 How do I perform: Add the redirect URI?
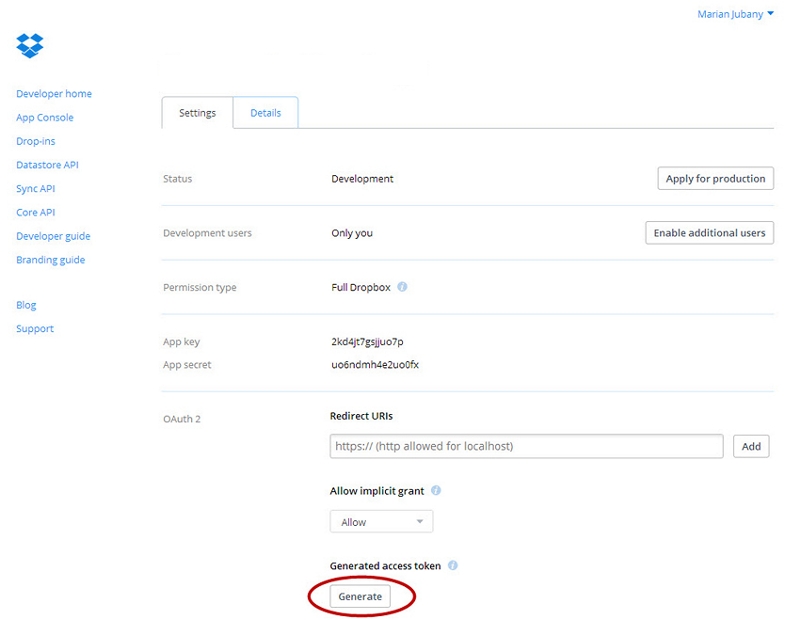click(x=751, y=446)
